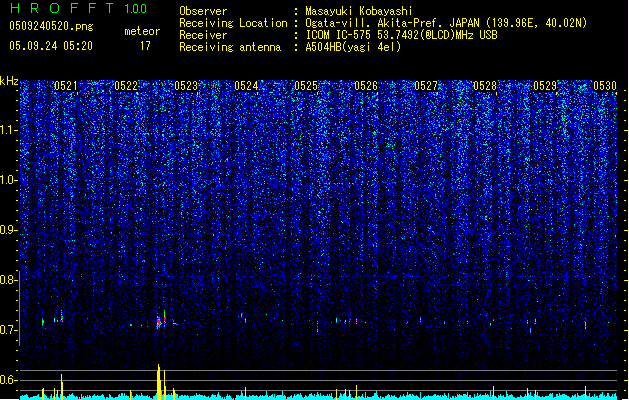Select location text Ogata-vill. Akita-Pref. JAPAN
Viewport: 629px width, 400px height.
(x=392, y=23)
